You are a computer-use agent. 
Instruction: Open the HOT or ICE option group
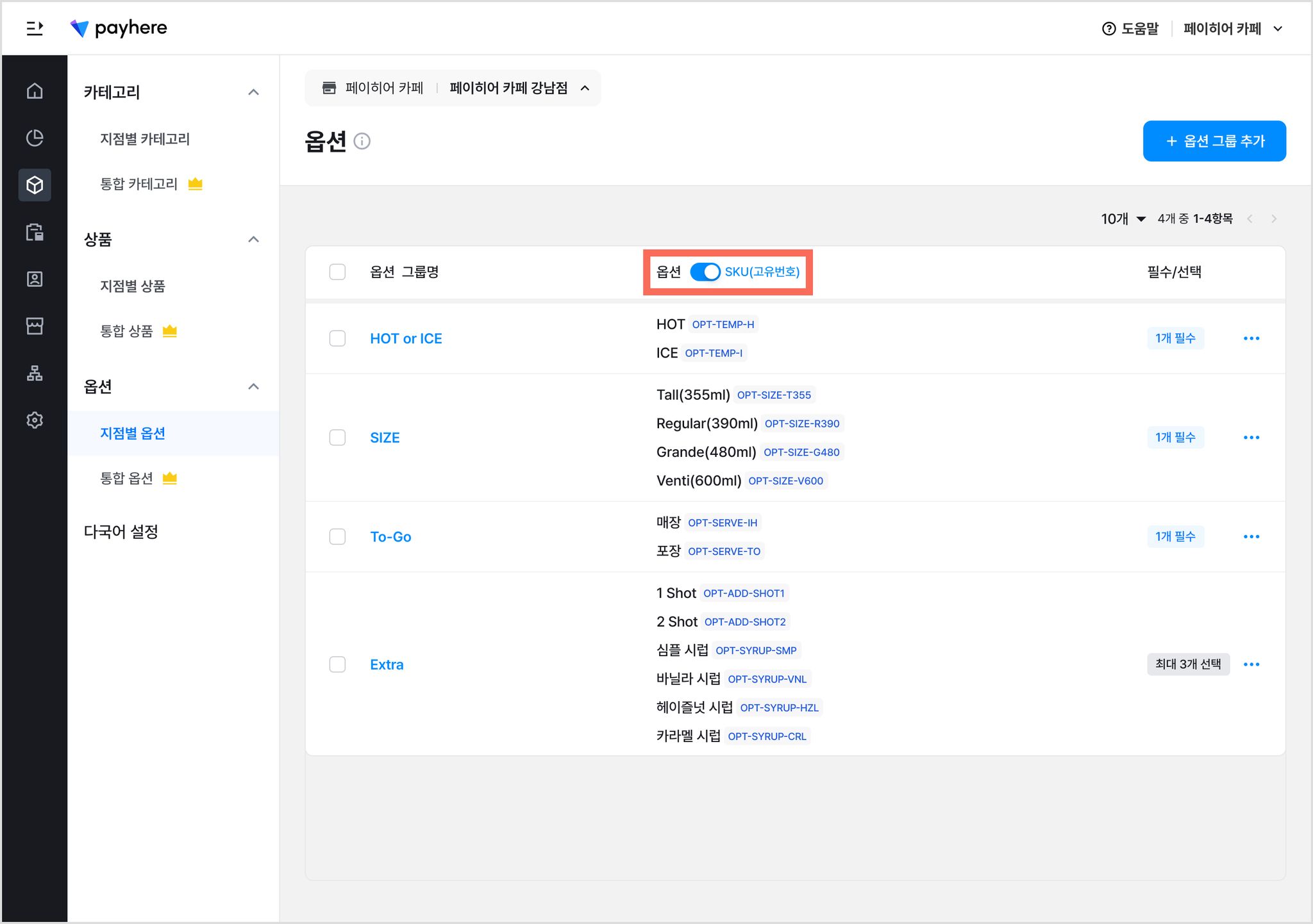coord(406,338)
